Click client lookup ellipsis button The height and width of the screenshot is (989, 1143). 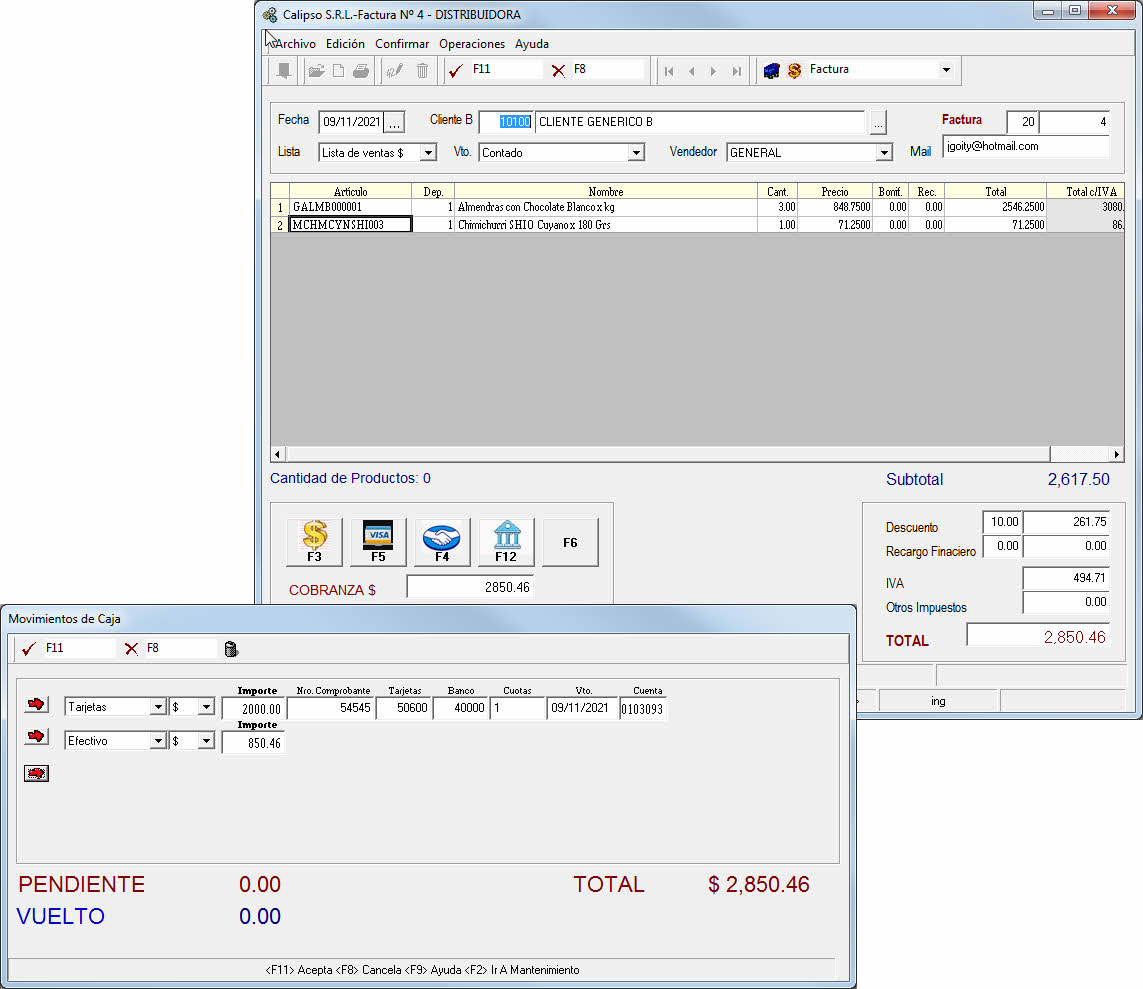tap(878, 122)
